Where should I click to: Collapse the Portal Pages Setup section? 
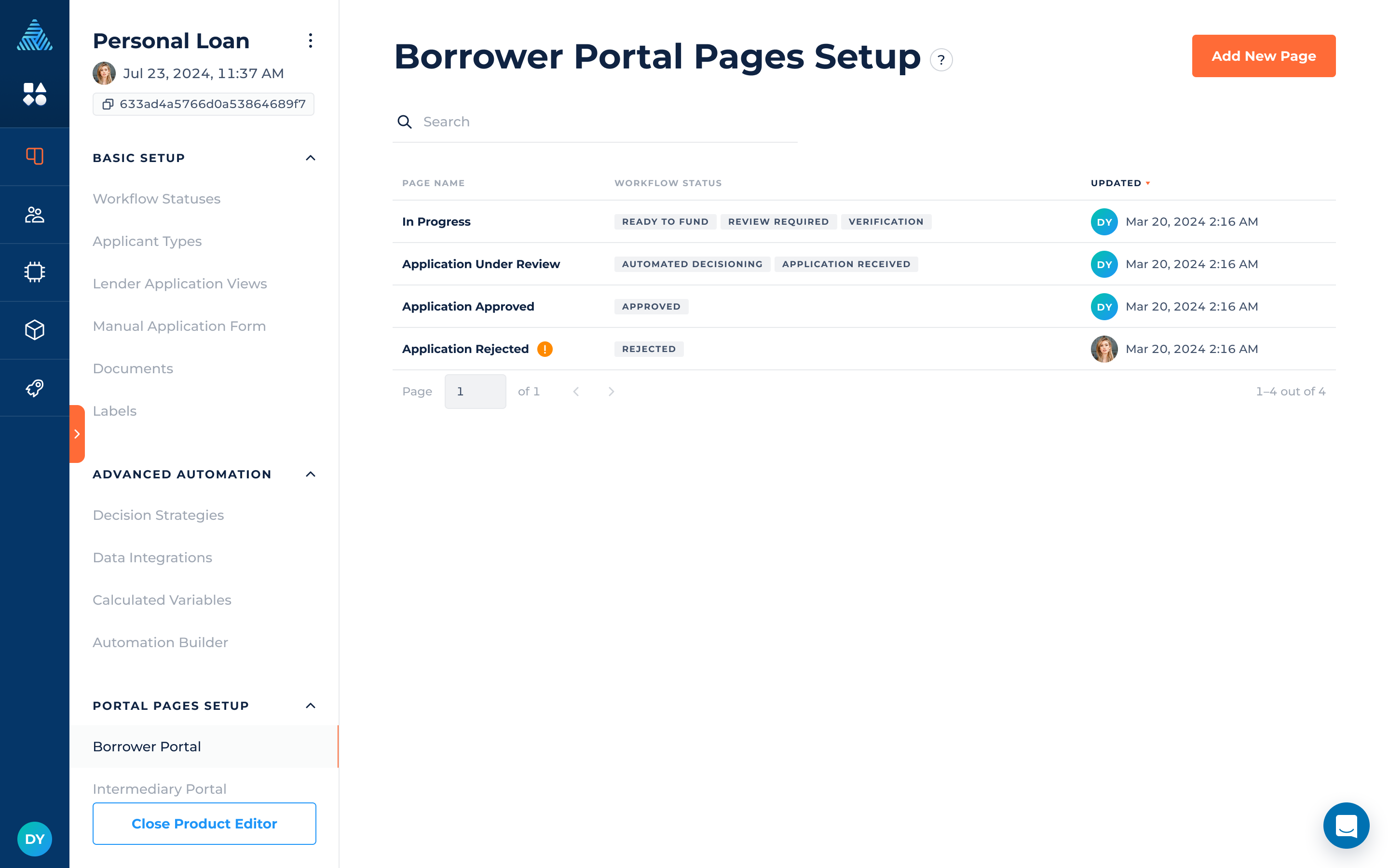(x=310, y=705)
